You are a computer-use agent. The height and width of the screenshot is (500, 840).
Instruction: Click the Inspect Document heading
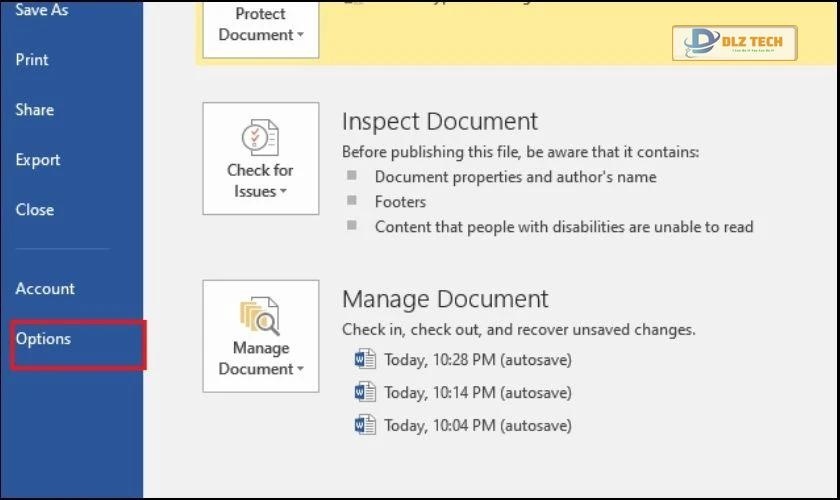pos(440,121)
